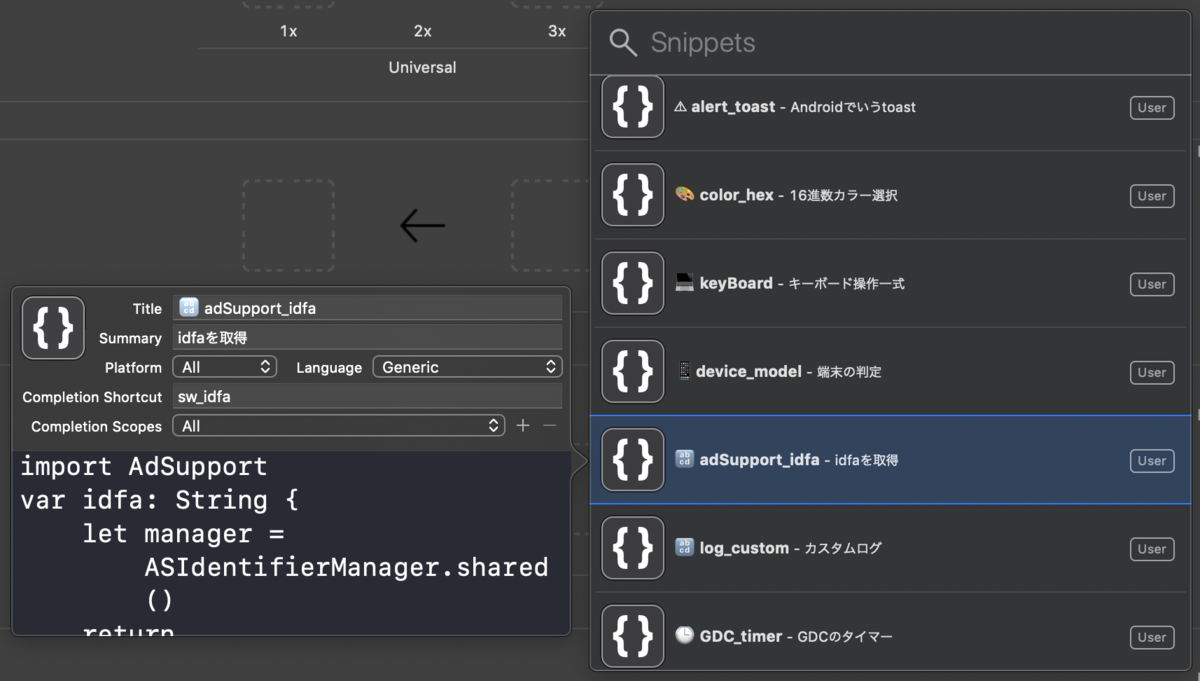Open the Language dropdown set to Generic
The height and width of the screenshot is (681, 1200).
click(467, 367)
